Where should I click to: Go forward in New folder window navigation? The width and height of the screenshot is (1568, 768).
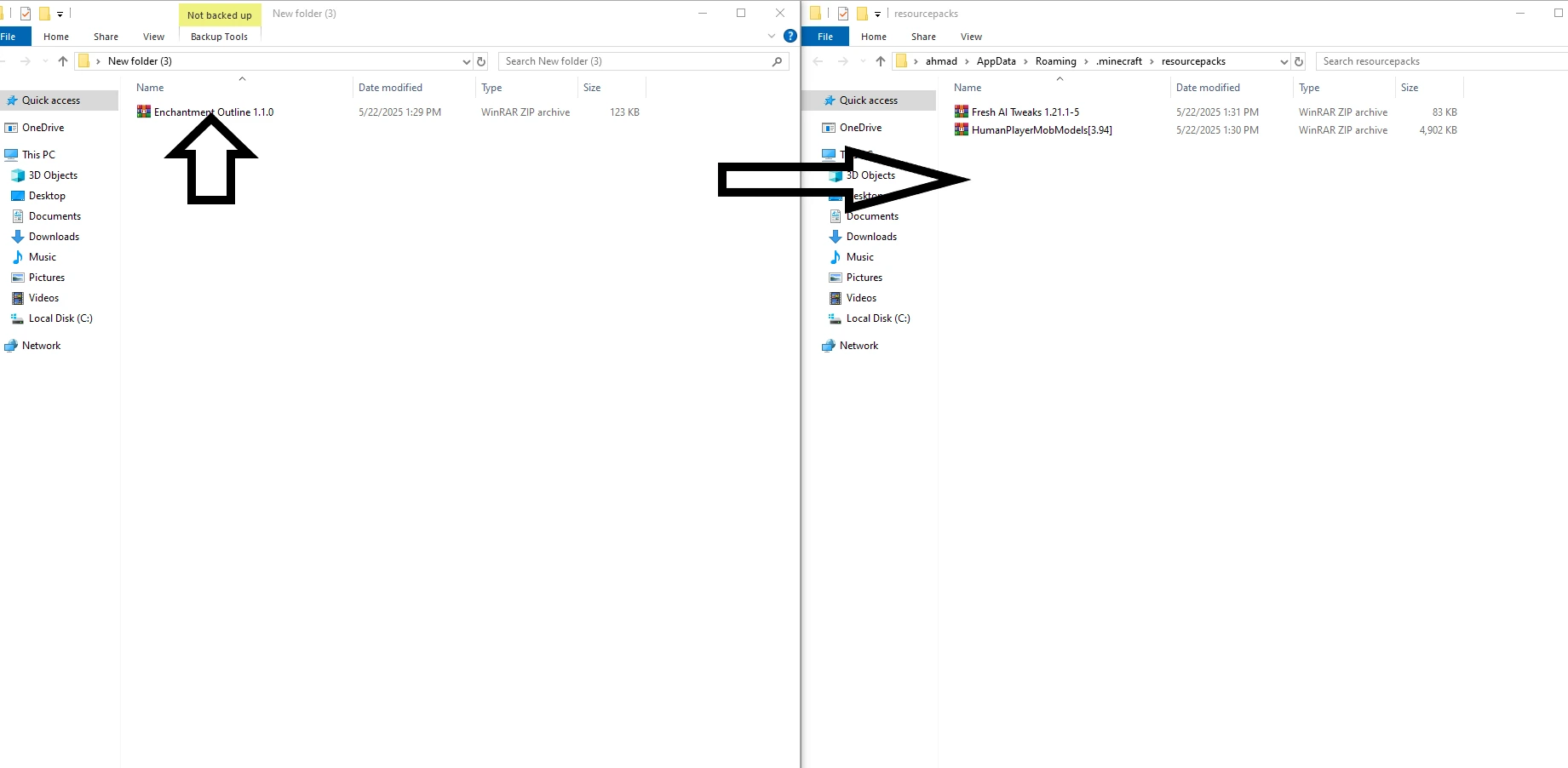point(26,61)
